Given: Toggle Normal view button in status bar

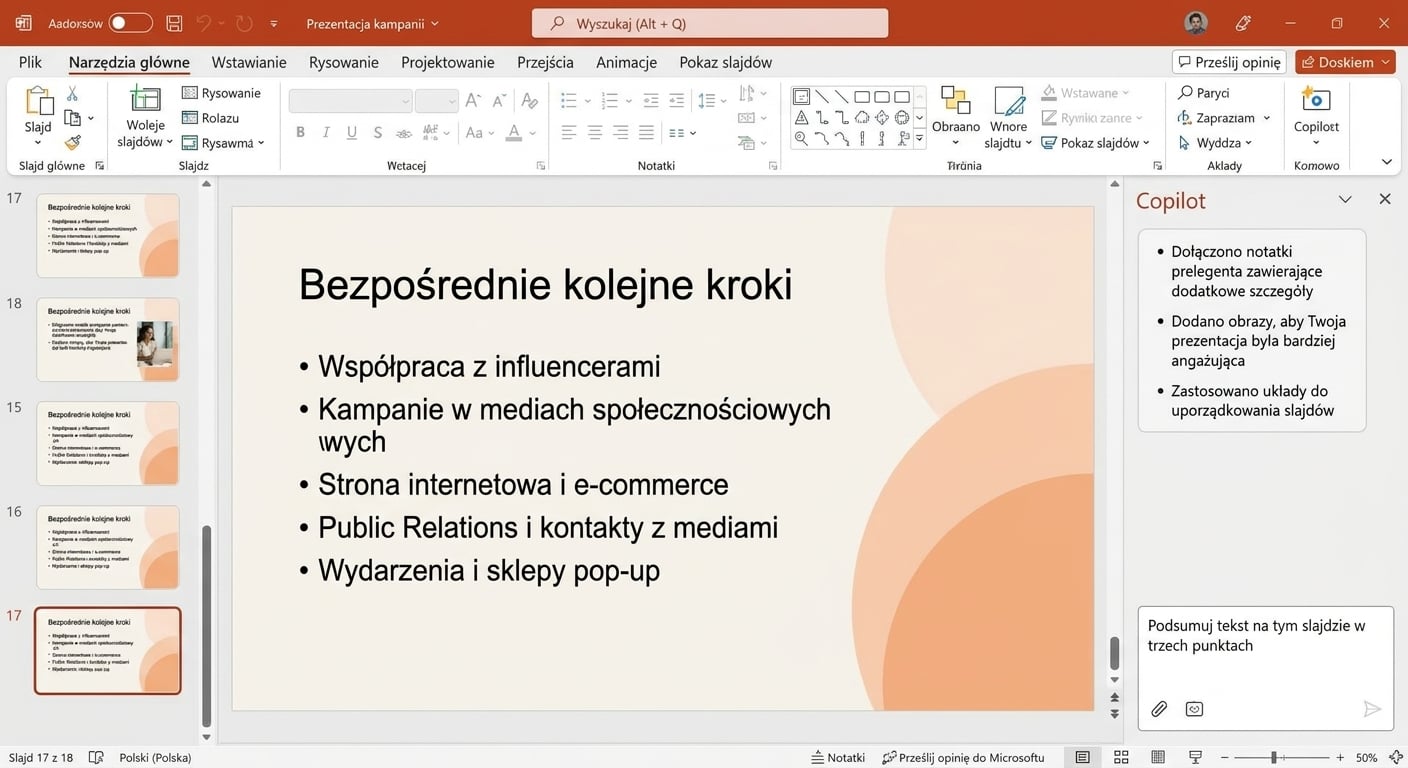Looking at the screenshot, I should pos(1083,757).
